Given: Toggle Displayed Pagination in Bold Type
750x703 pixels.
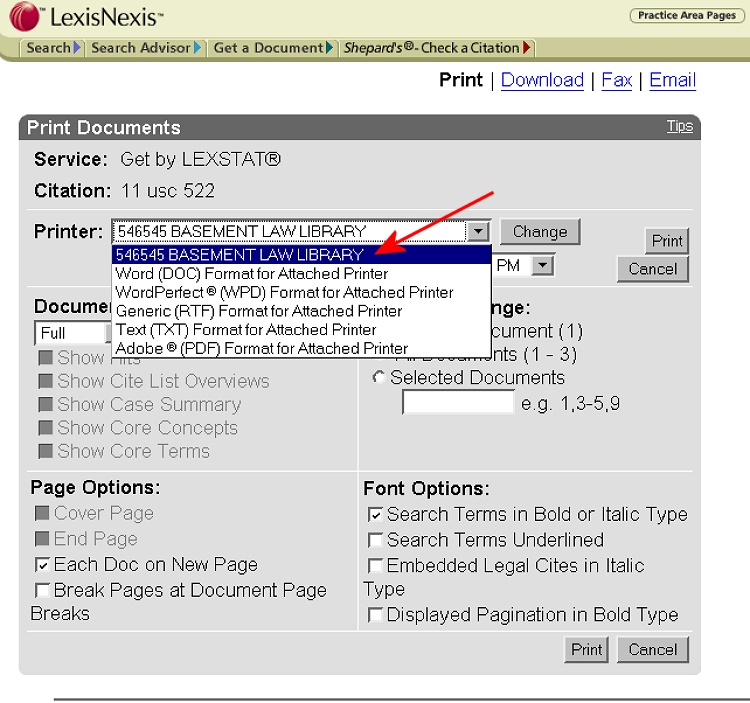Looking at the screenshot, I should point(375,615).
